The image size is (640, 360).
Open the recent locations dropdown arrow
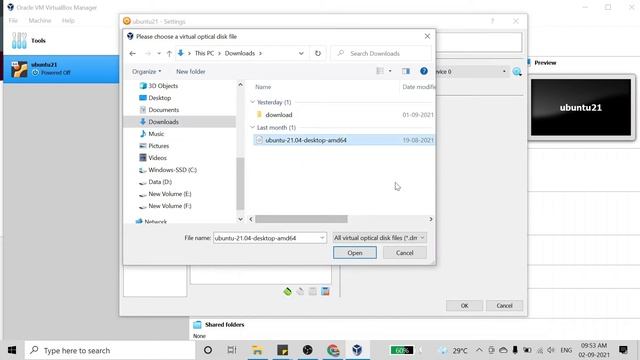[159, 53]
